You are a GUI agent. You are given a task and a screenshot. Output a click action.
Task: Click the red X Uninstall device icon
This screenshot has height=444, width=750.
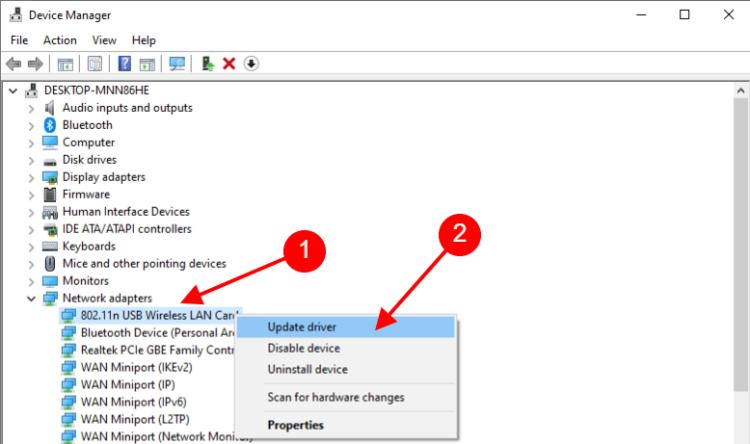229,64
